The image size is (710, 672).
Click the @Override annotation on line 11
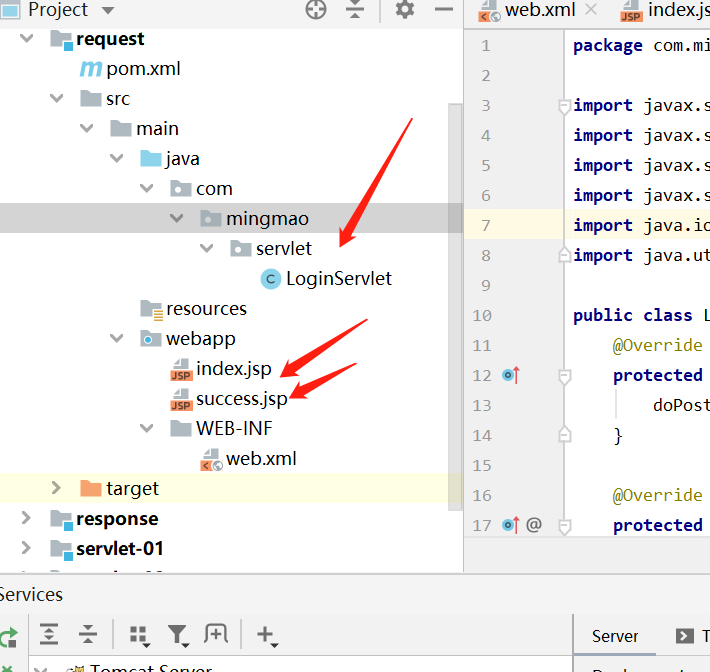[x=657, y=345]
